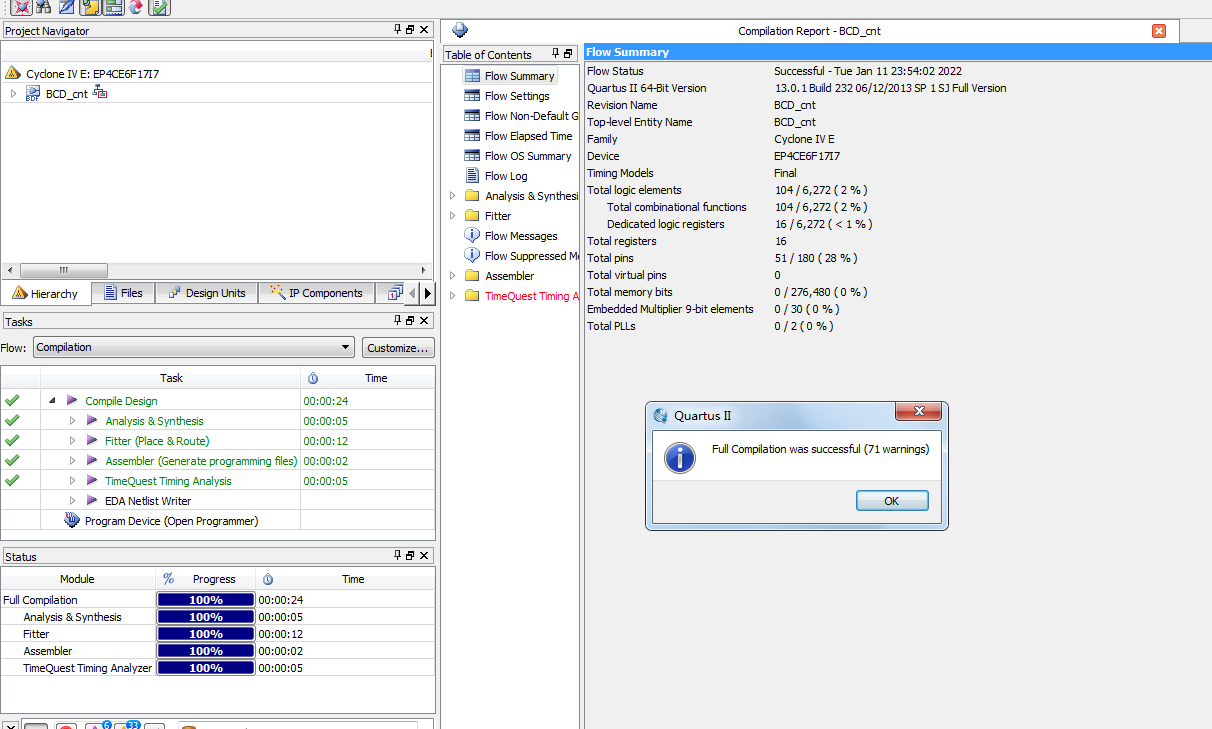Click the Program Device programmer icon

72,520
